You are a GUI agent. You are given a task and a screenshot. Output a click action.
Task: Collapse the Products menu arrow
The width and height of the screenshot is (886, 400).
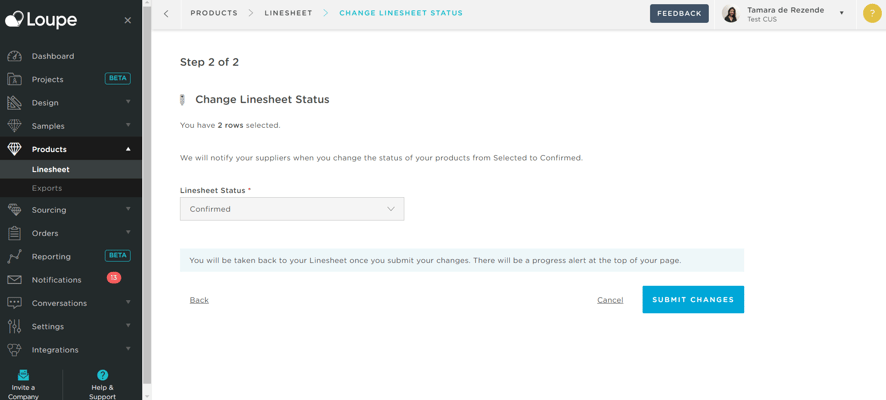pos(128,149)
